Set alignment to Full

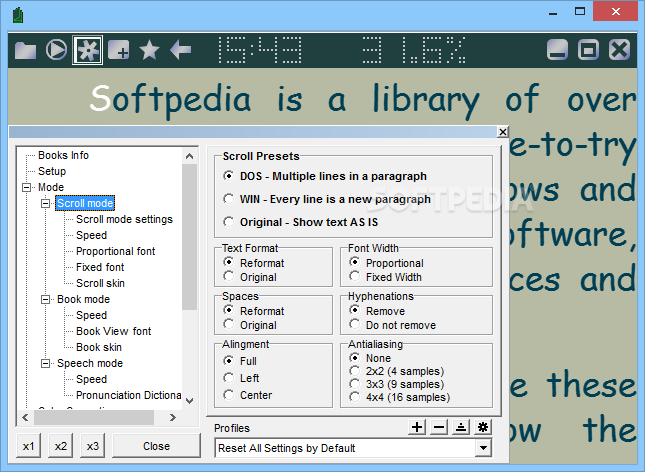point(240,361)
